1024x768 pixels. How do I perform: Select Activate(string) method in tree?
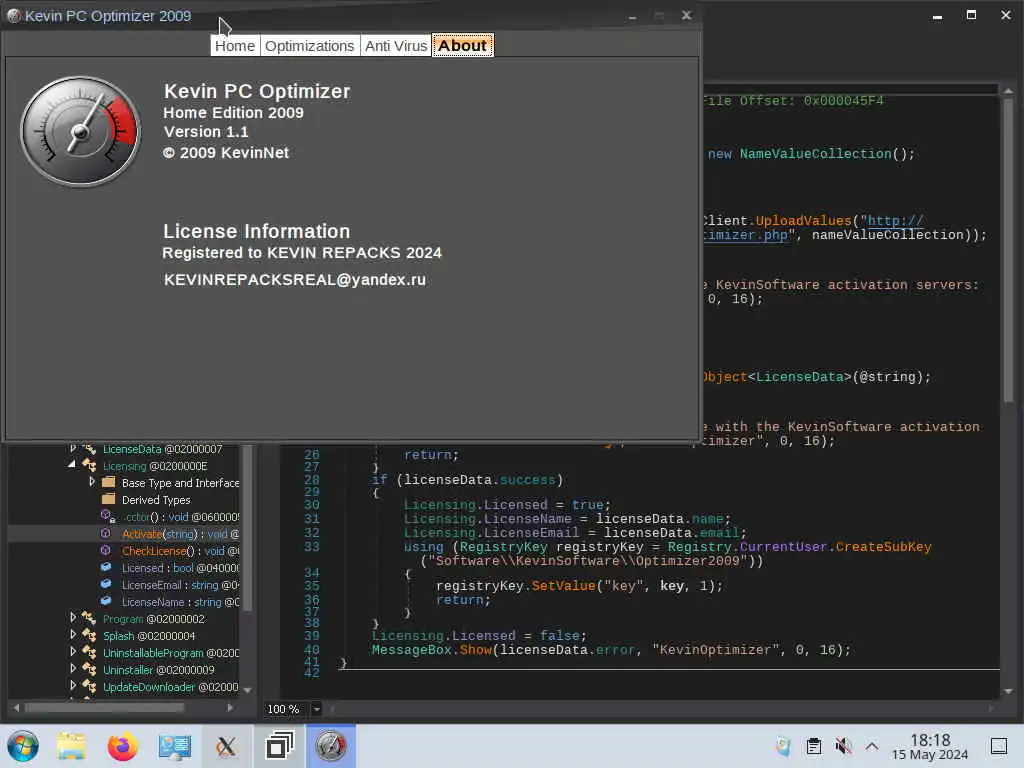180,534
